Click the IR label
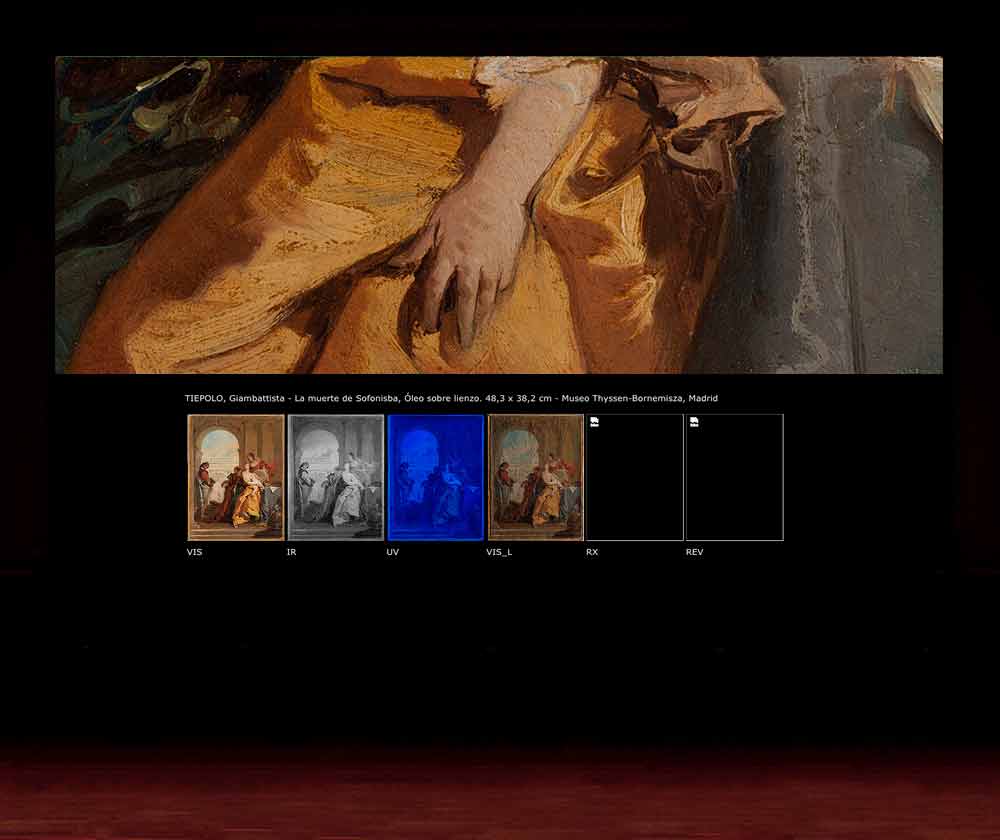This screenshot has height=840, width=1000. (291, 552)
